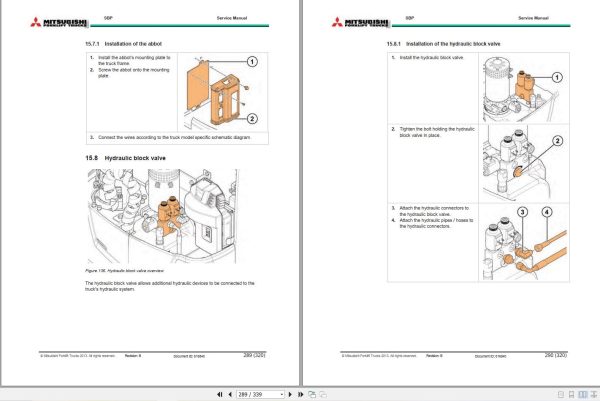This screenshot has width=600, height=401.
Task: Enable continuous page scrolling view
Action: tap(571, 394)
